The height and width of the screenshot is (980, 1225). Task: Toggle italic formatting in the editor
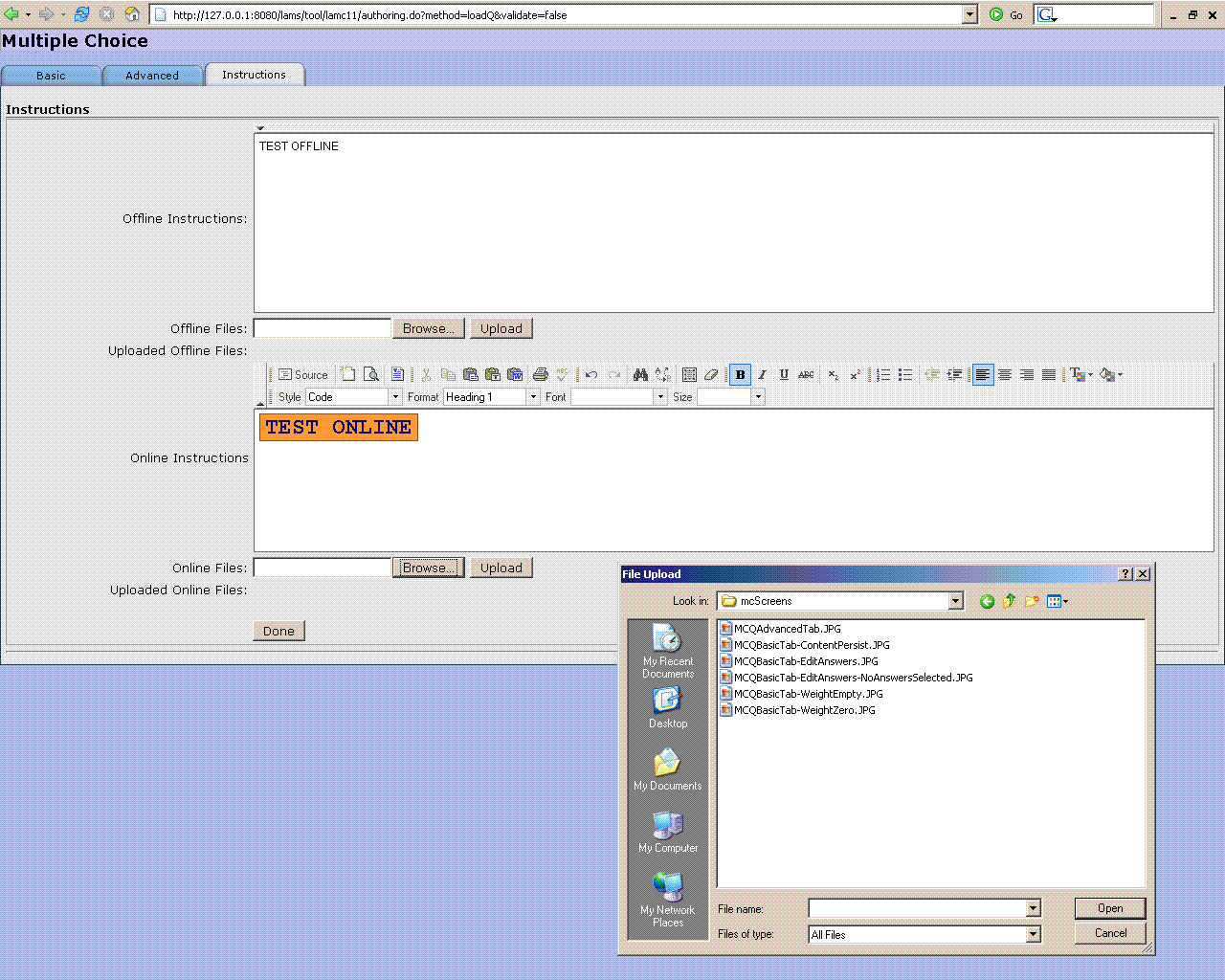tap(762, 375)
